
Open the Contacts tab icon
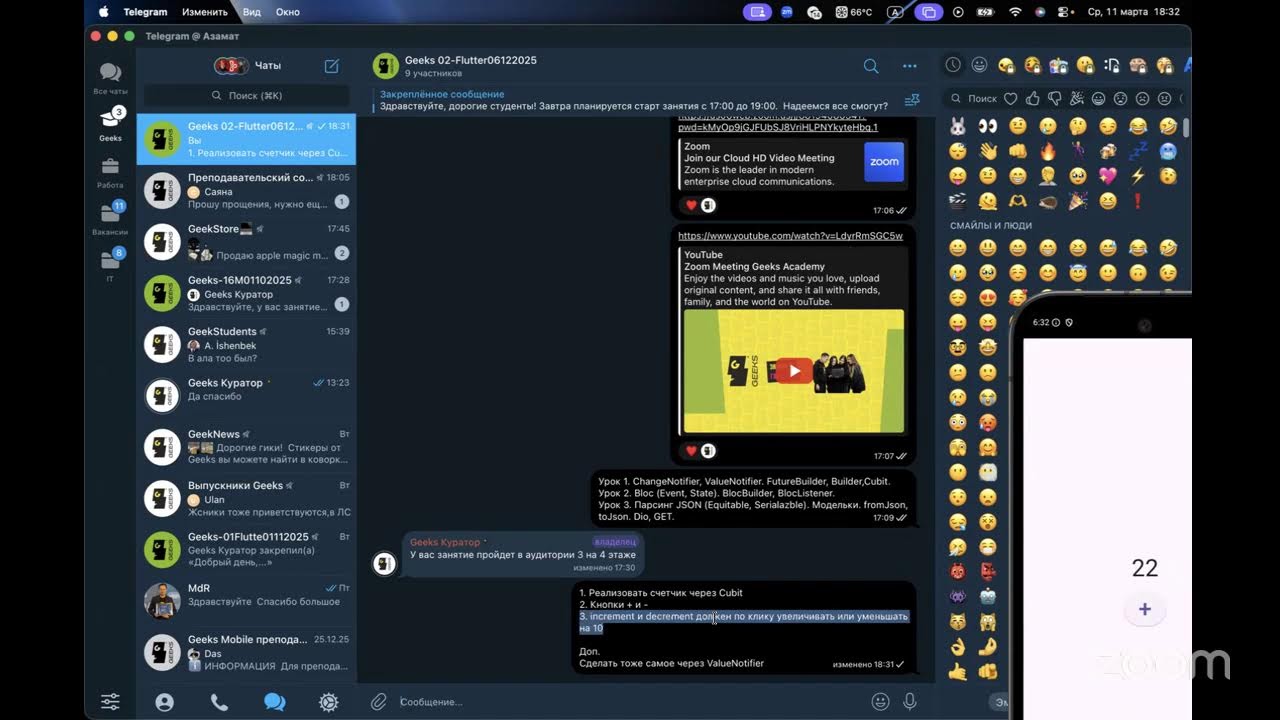pos(165,702)
